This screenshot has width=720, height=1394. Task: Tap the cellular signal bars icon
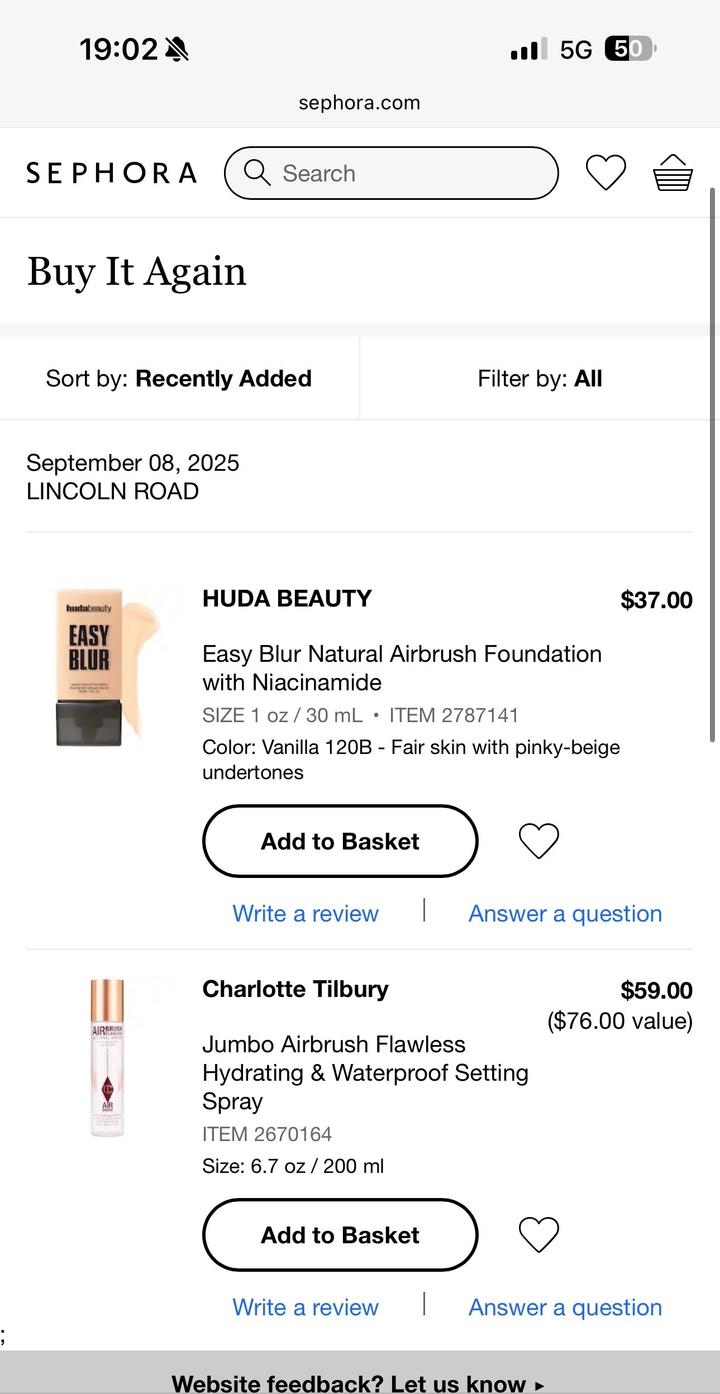point(528,49)
